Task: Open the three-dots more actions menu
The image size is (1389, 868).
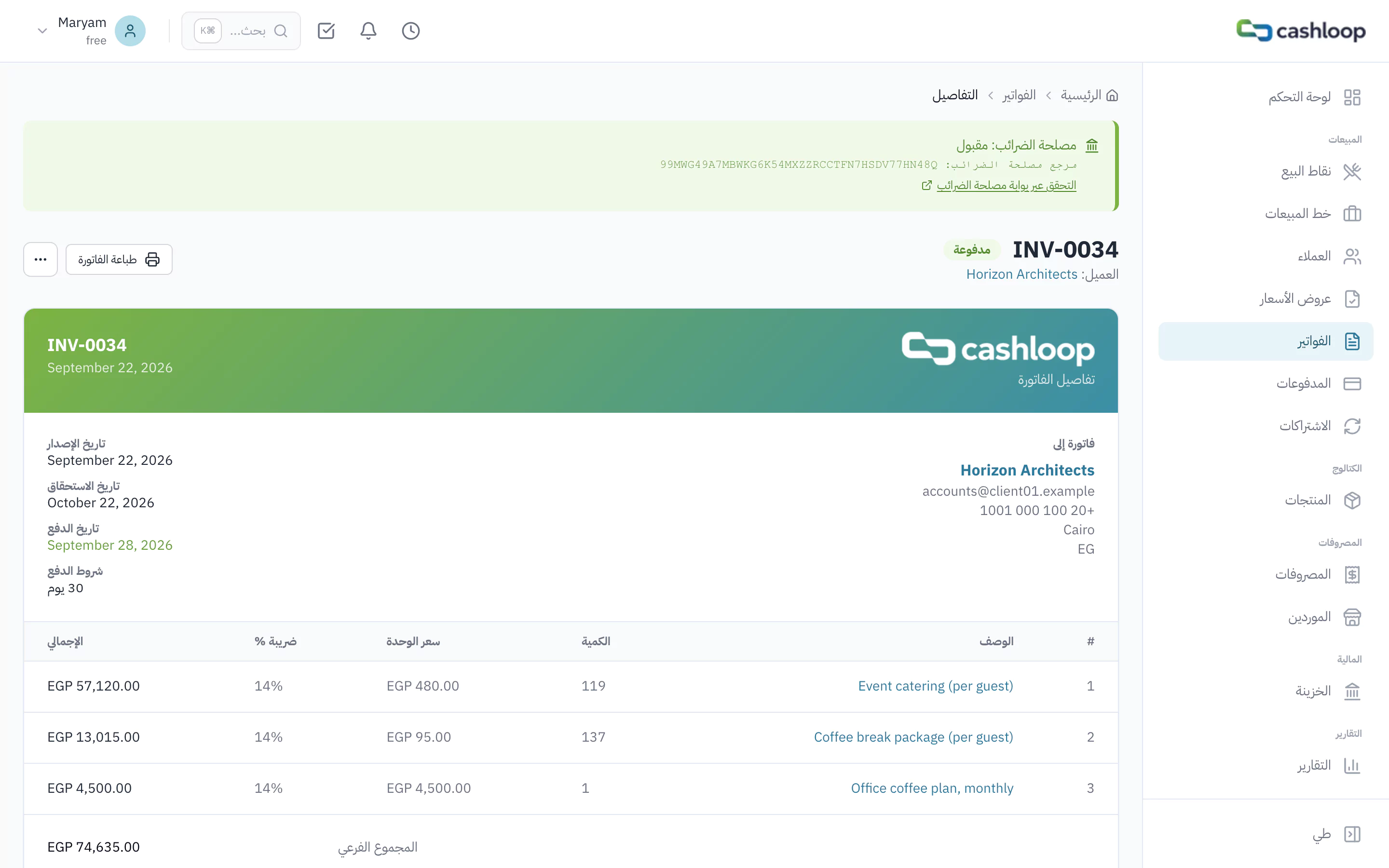Action: (x=40, y=259)
